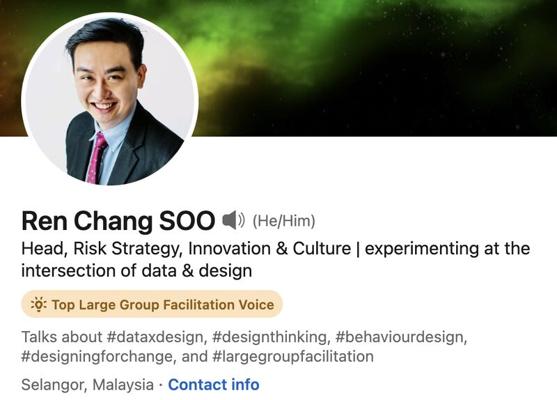Open the Contact info link
This screenshot has height=400, width=557.
(x=213, y=384)
